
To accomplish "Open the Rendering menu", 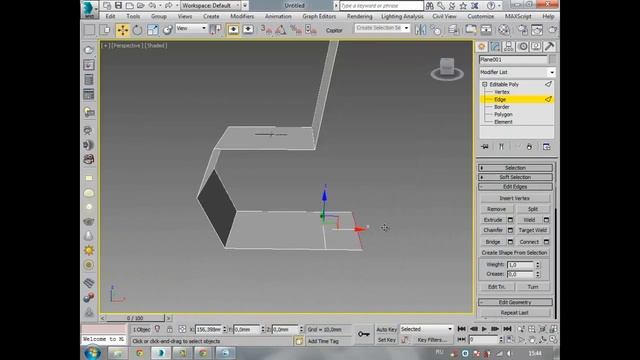I will click(360, 16).
